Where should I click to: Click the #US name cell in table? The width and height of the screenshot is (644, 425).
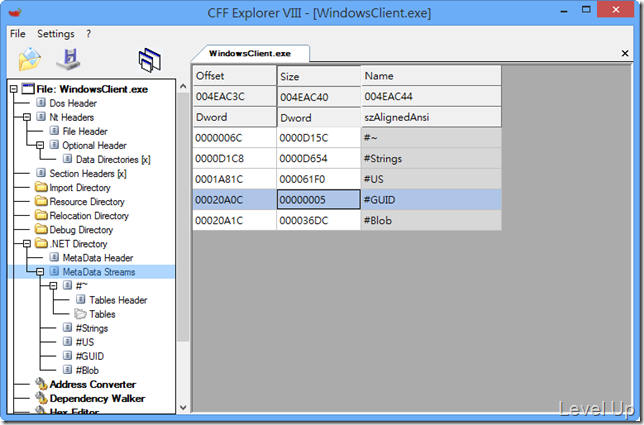tap(431, 179)
